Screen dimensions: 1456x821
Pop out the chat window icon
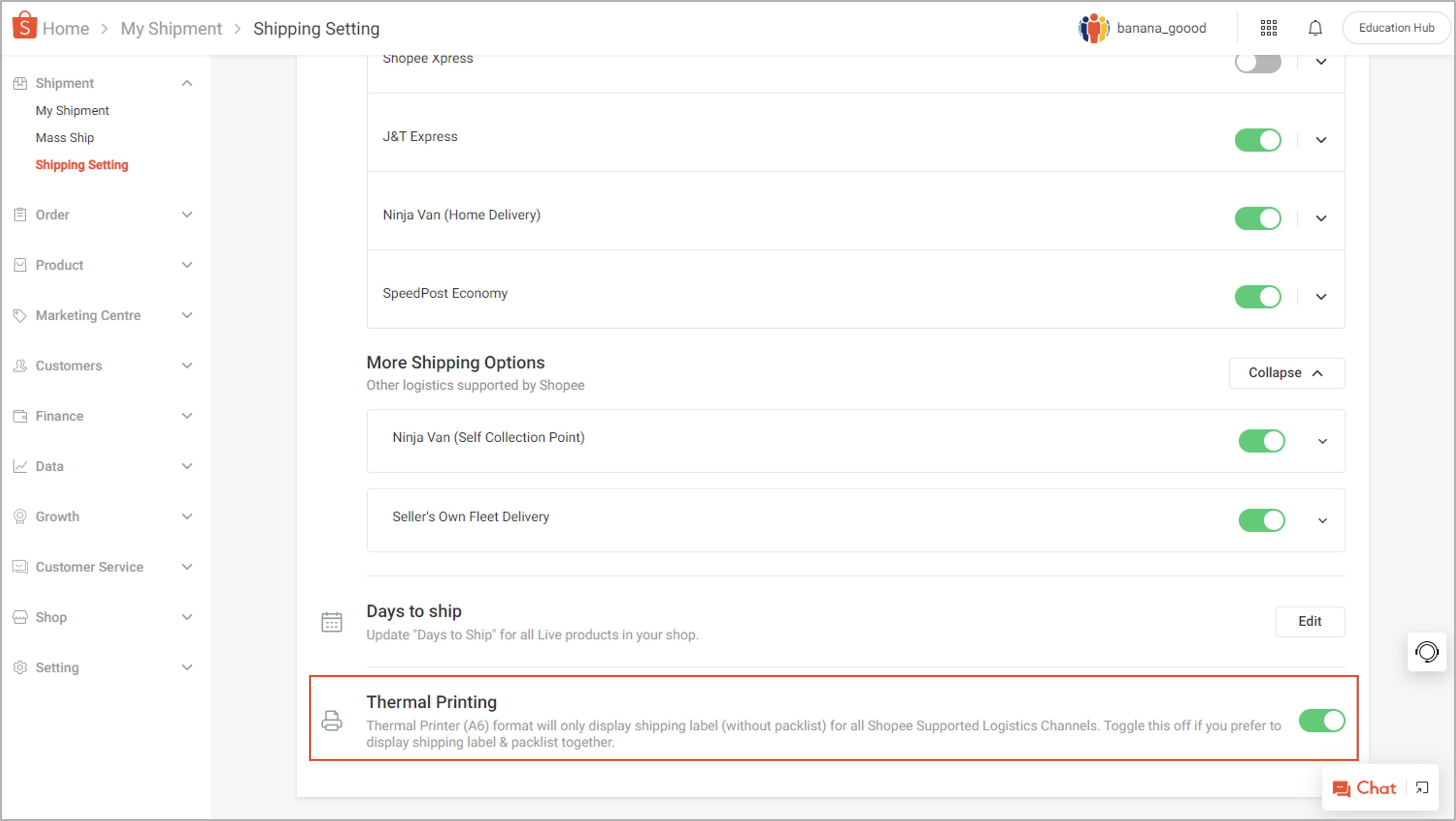tap(1422, 788)
